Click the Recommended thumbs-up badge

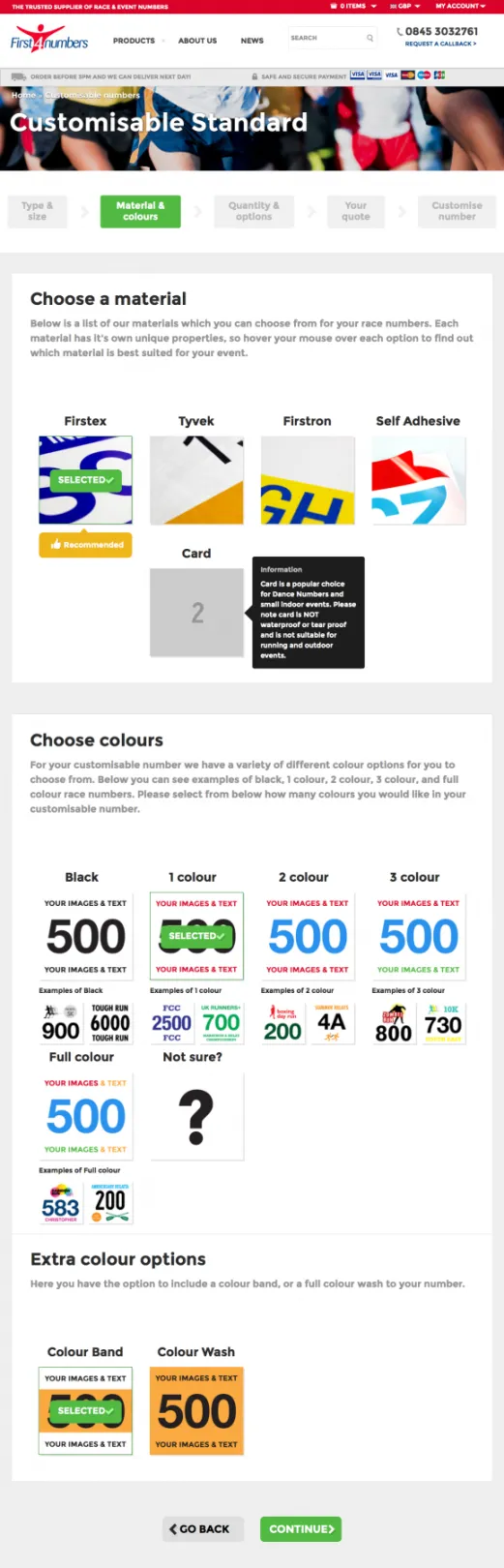pos(85,545)
